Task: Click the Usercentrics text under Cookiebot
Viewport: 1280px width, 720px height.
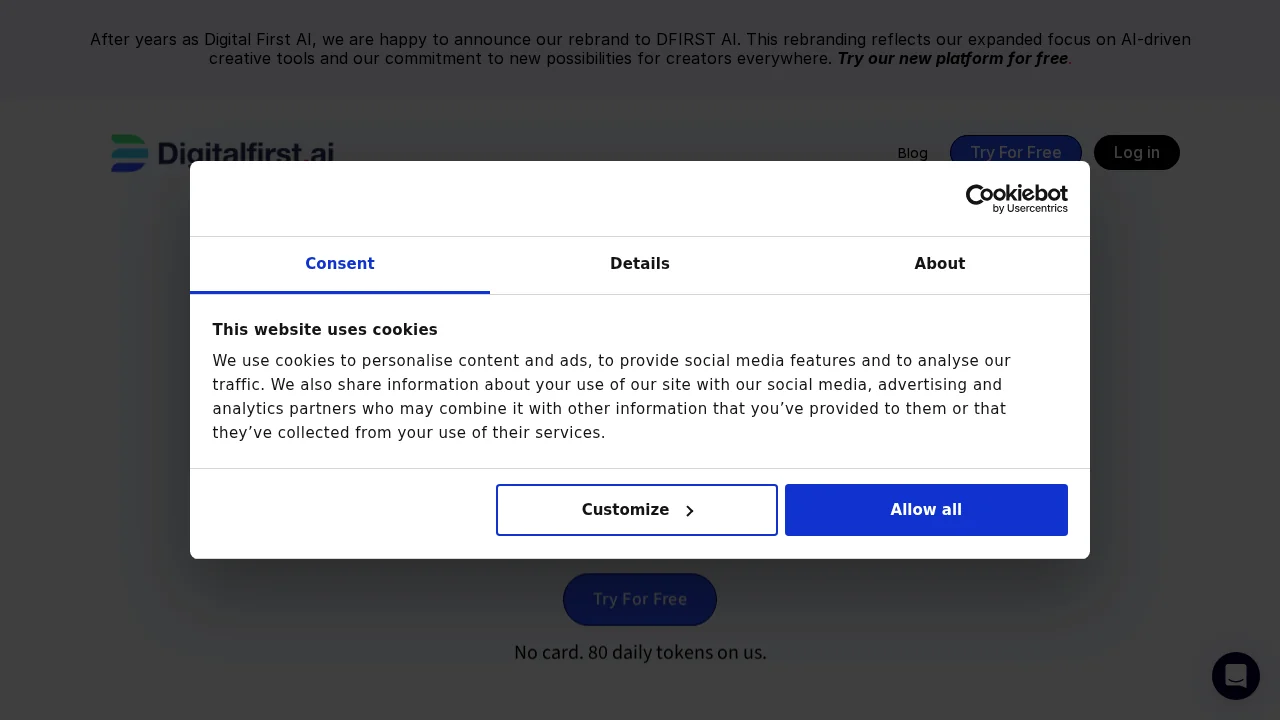Action: pyautogui.click(x=1031, y=209)
